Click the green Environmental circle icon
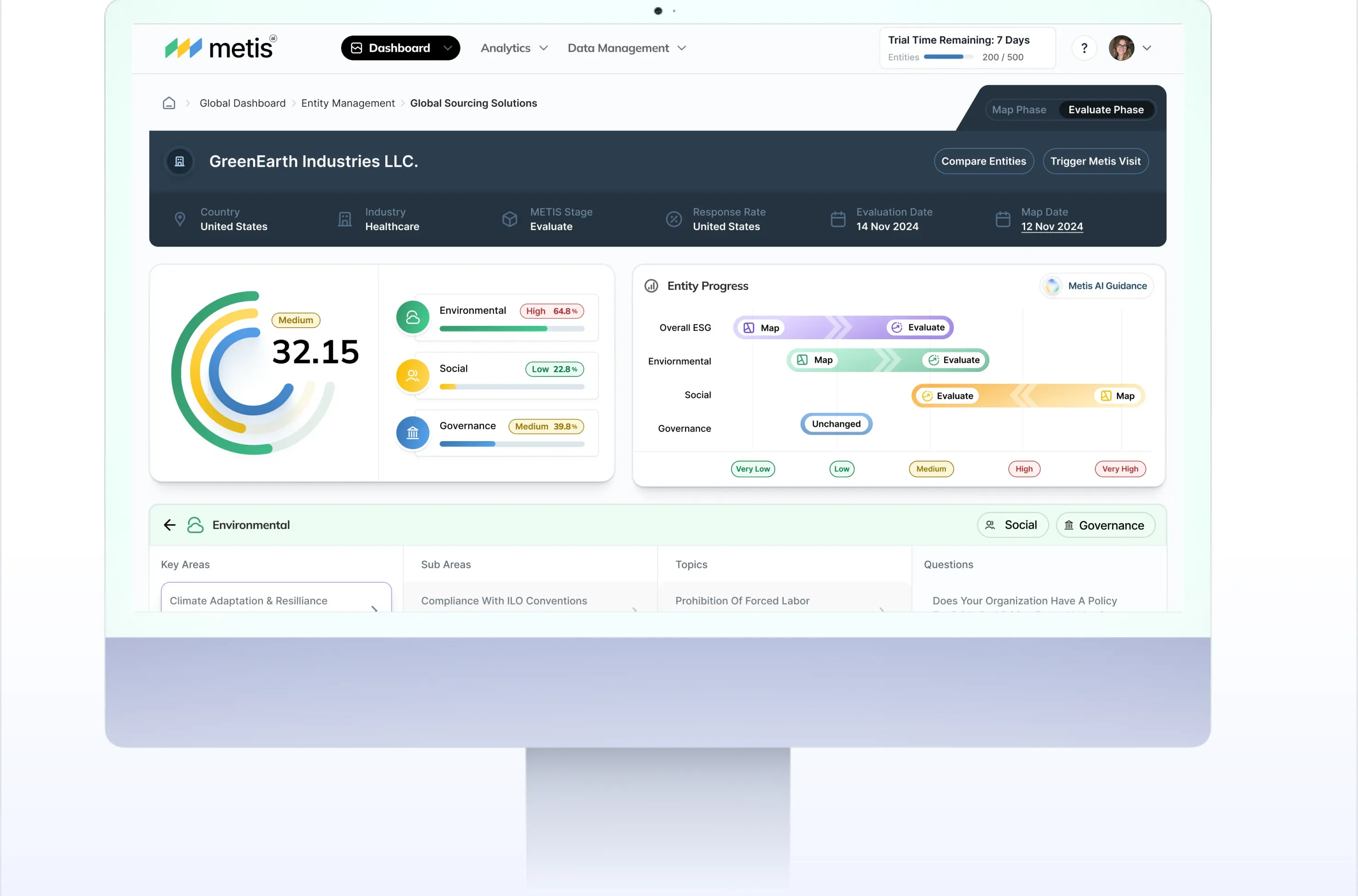This screenshot has height=896, width=1358. [413, 317]
